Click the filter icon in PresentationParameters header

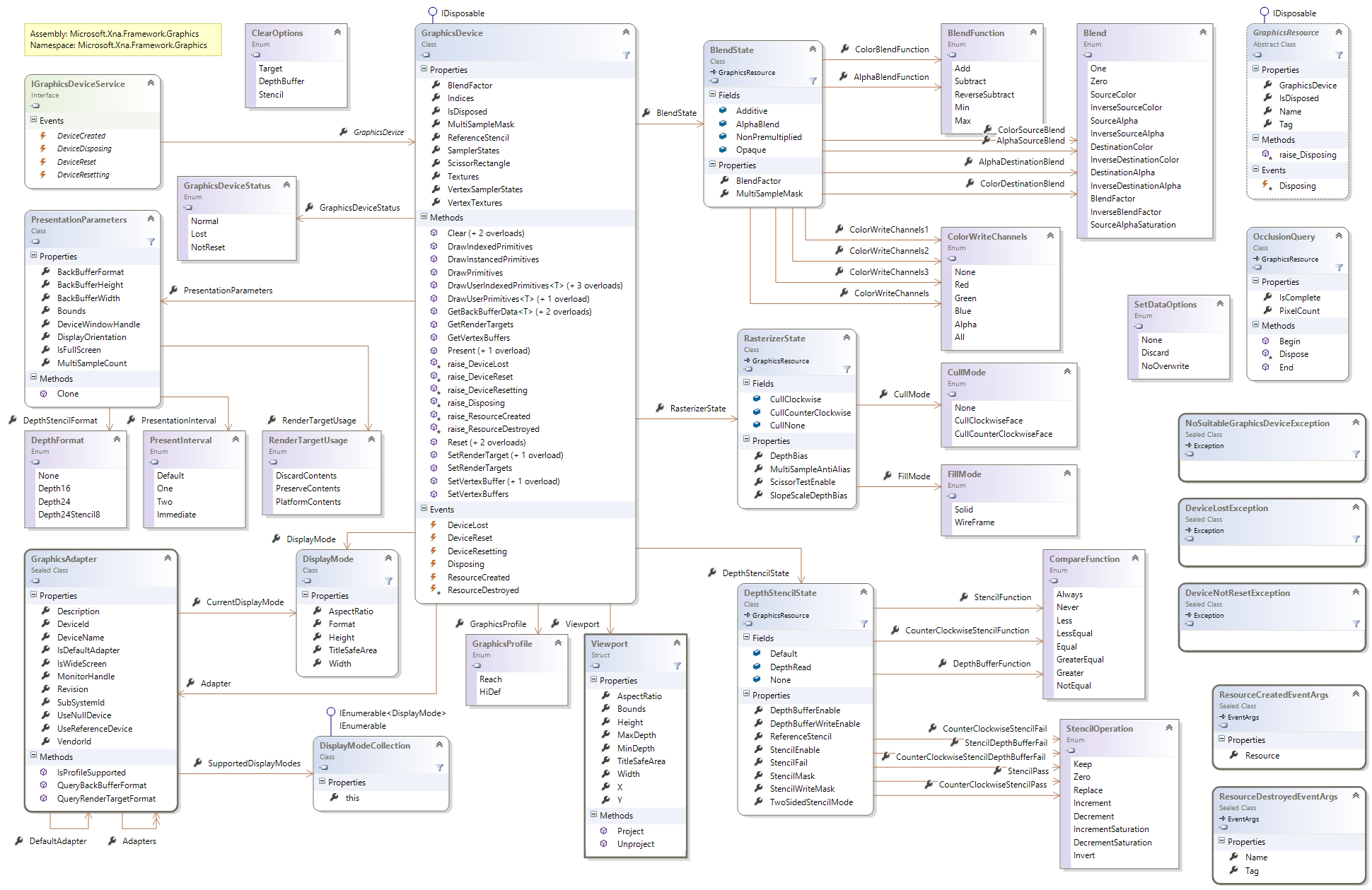tap(151, 242)
